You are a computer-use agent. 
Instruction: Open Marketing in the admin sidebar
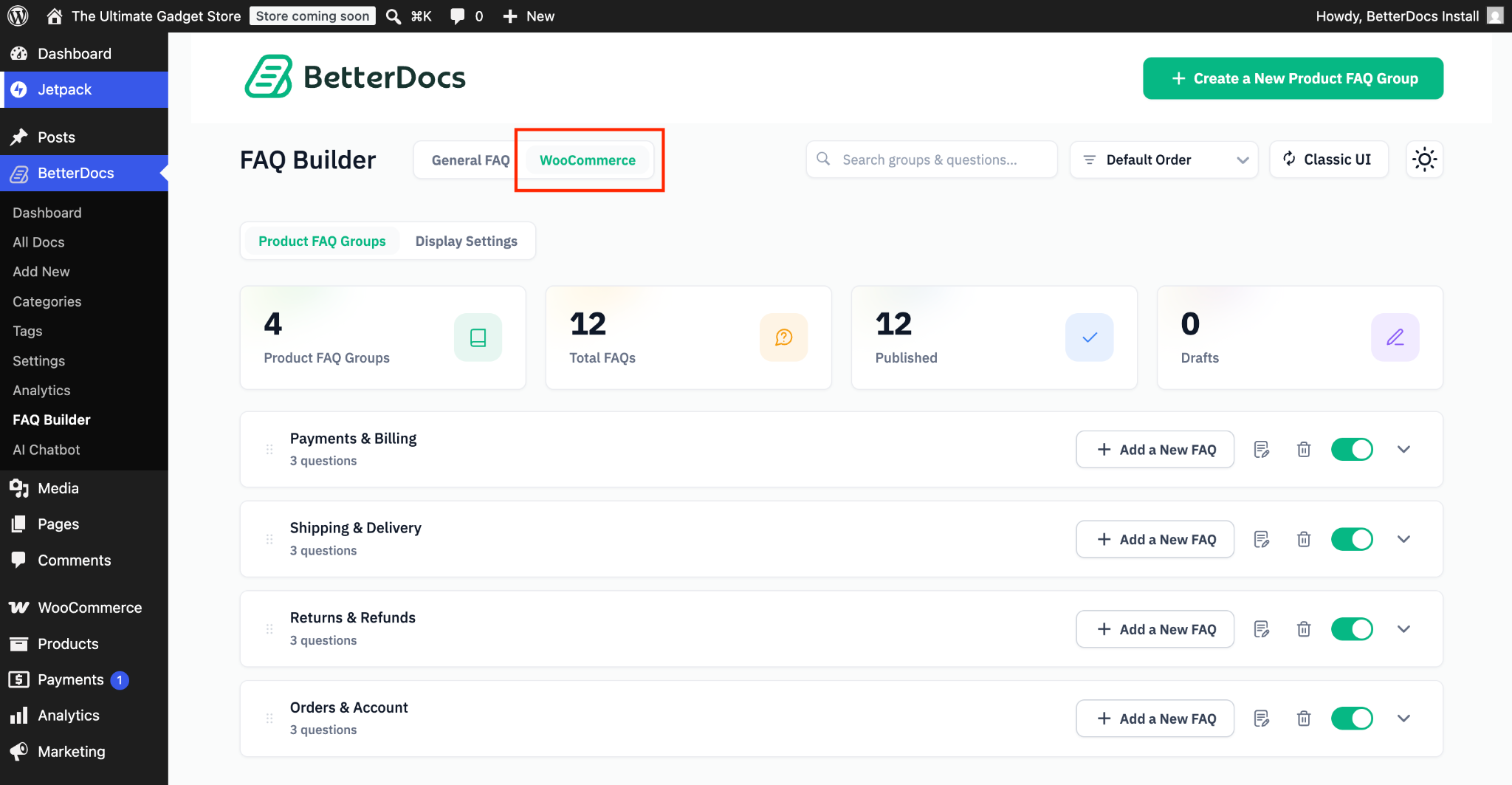[x=84, y=751]
